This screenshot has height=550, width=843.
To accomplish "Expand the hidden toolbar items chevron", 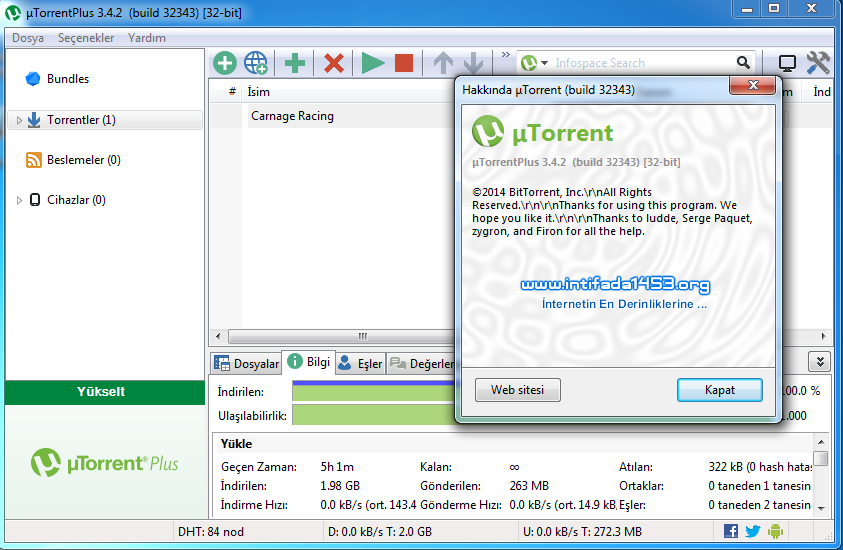I will pos(505,54).
